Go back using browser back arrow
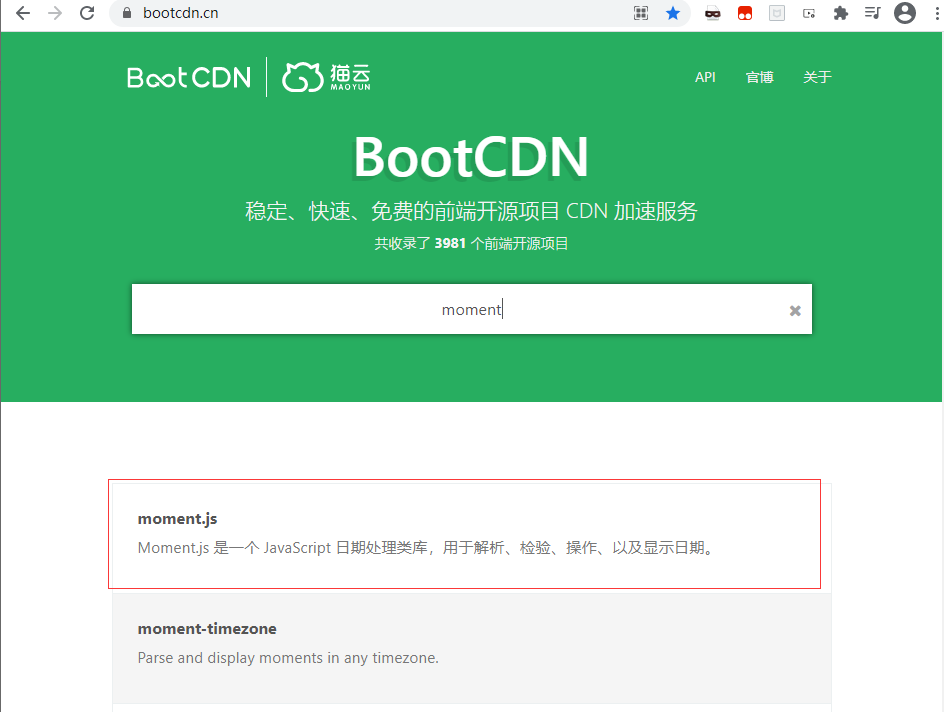This screenshot has width=944, height=712. coord(23,13)
